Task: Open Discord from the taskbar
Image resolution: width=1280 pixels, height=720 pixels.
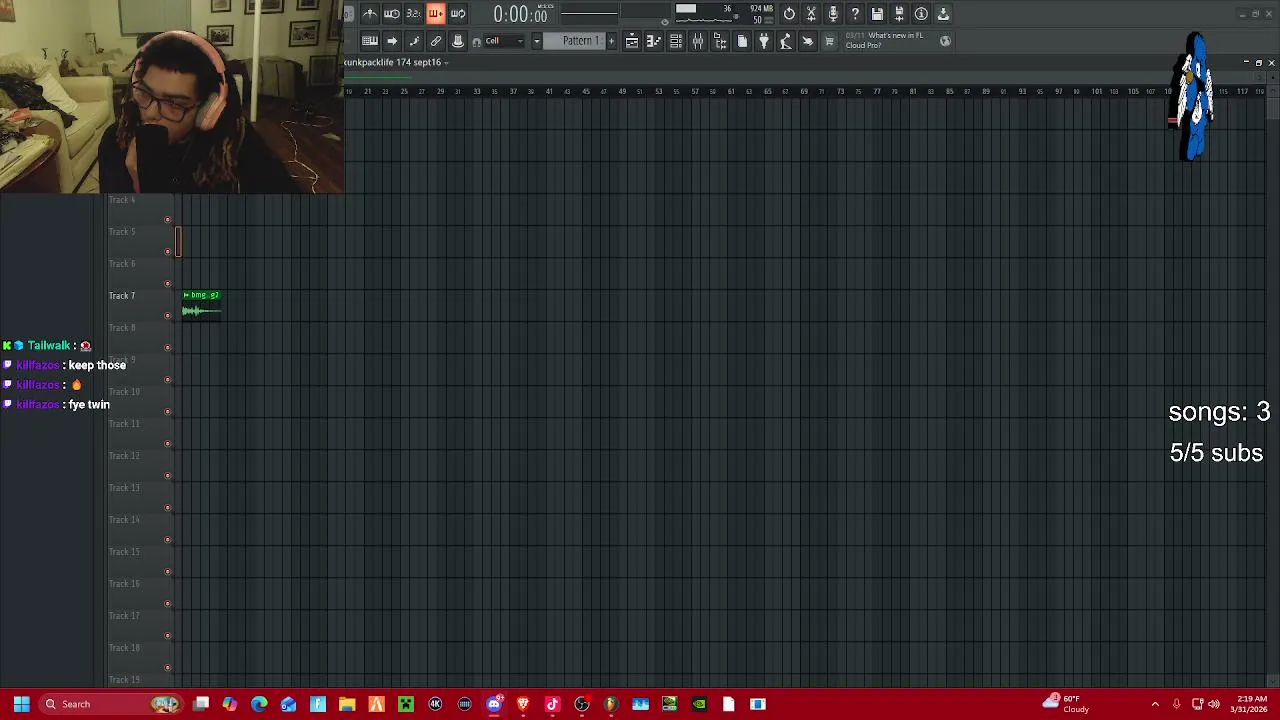Action: [494, 704]
